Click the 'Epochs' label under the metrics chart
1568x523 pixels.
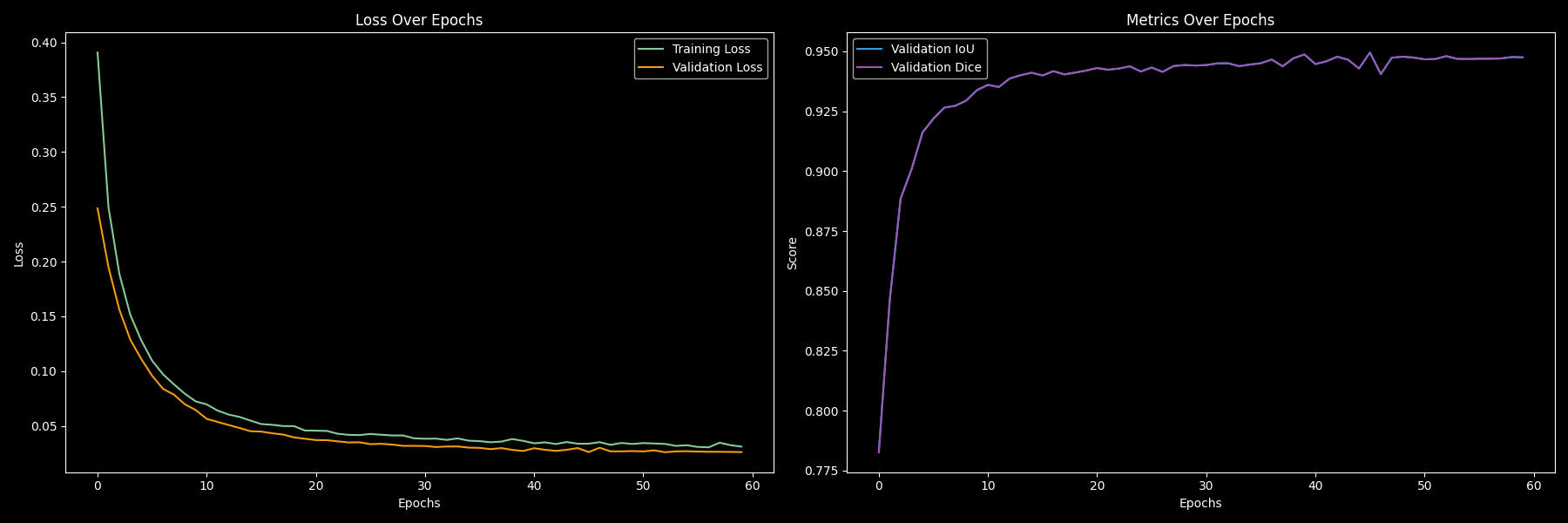point(1200,503)
